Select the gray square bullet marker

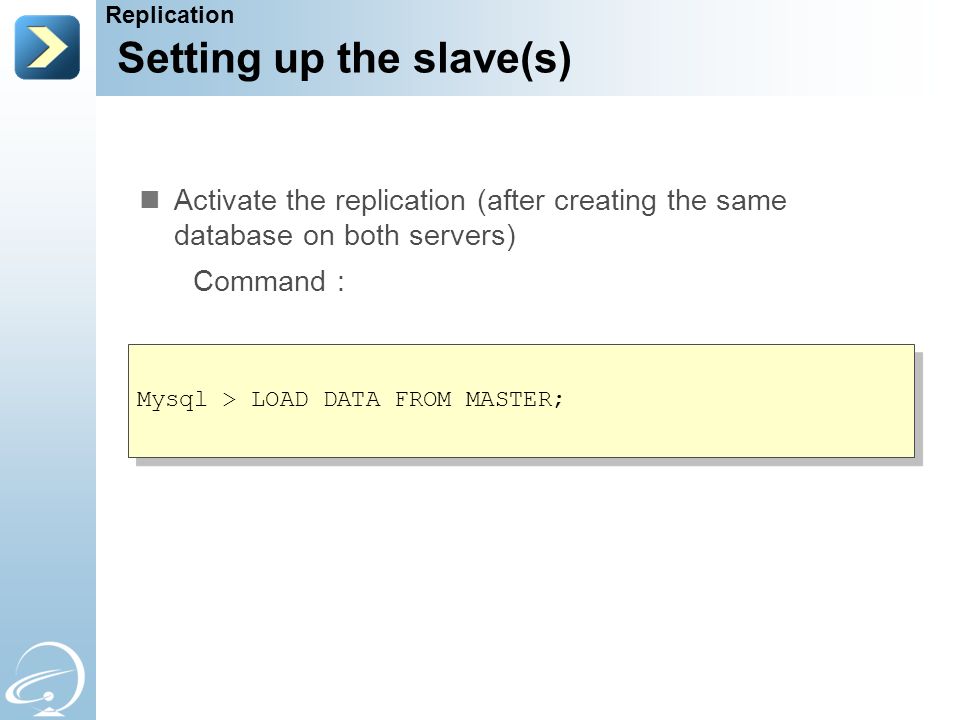click(149, 200)
